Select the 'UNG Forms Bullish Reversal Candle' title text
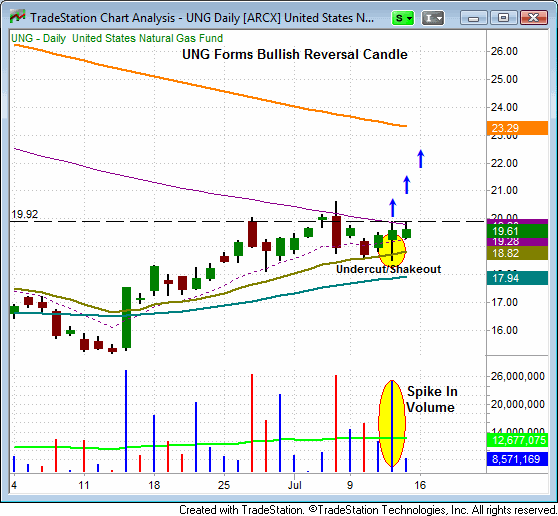Image resolution: width=558 pixels, height=516 pixels. click(295, 54)
